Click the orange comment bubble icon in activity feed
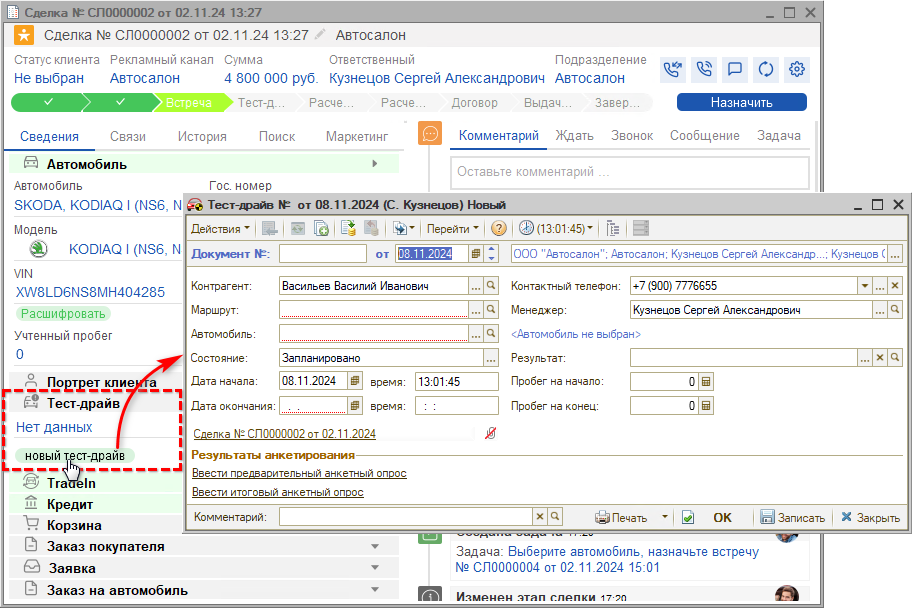The height and width of the screenshot is (608, 912). [430, 134]
